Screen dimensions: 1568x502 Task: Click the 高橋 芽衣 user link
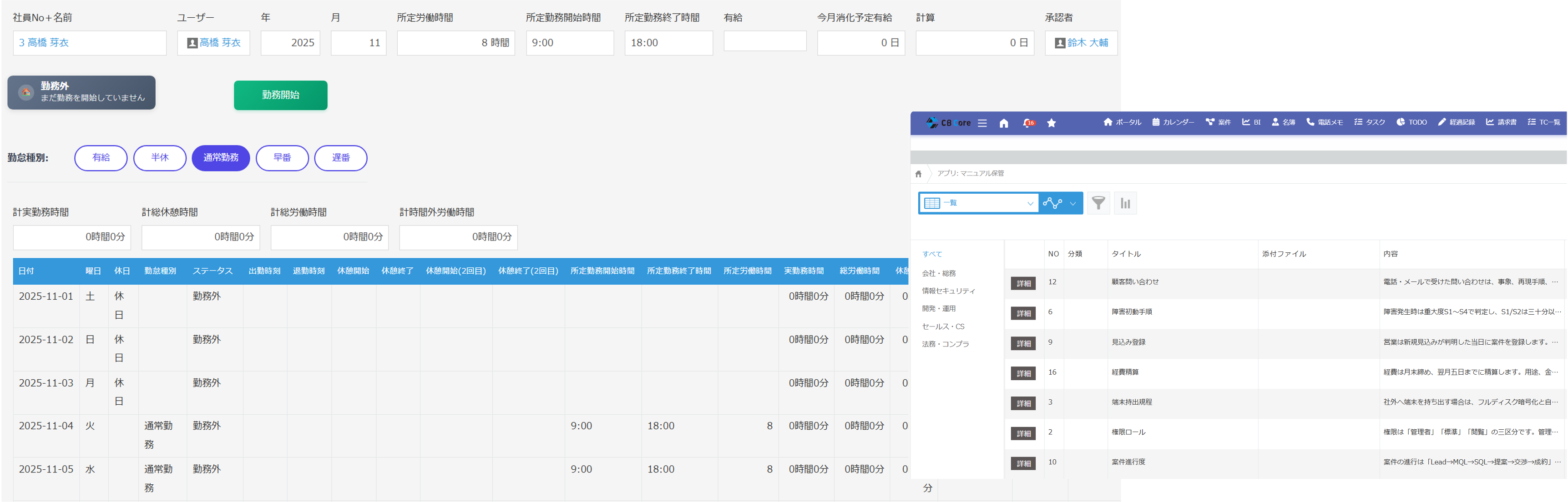[220, 43]
